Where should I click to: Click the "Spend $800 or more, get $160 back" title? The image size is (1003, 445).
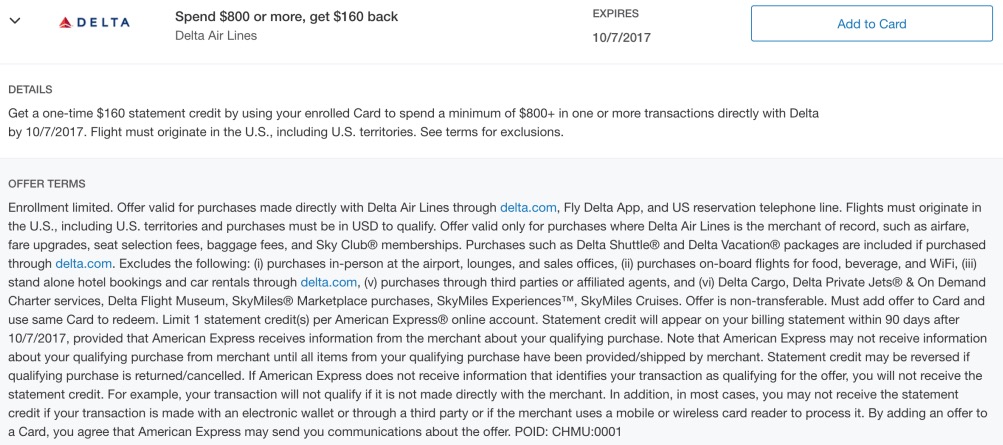pyautogui.click(x=287, y=17)
